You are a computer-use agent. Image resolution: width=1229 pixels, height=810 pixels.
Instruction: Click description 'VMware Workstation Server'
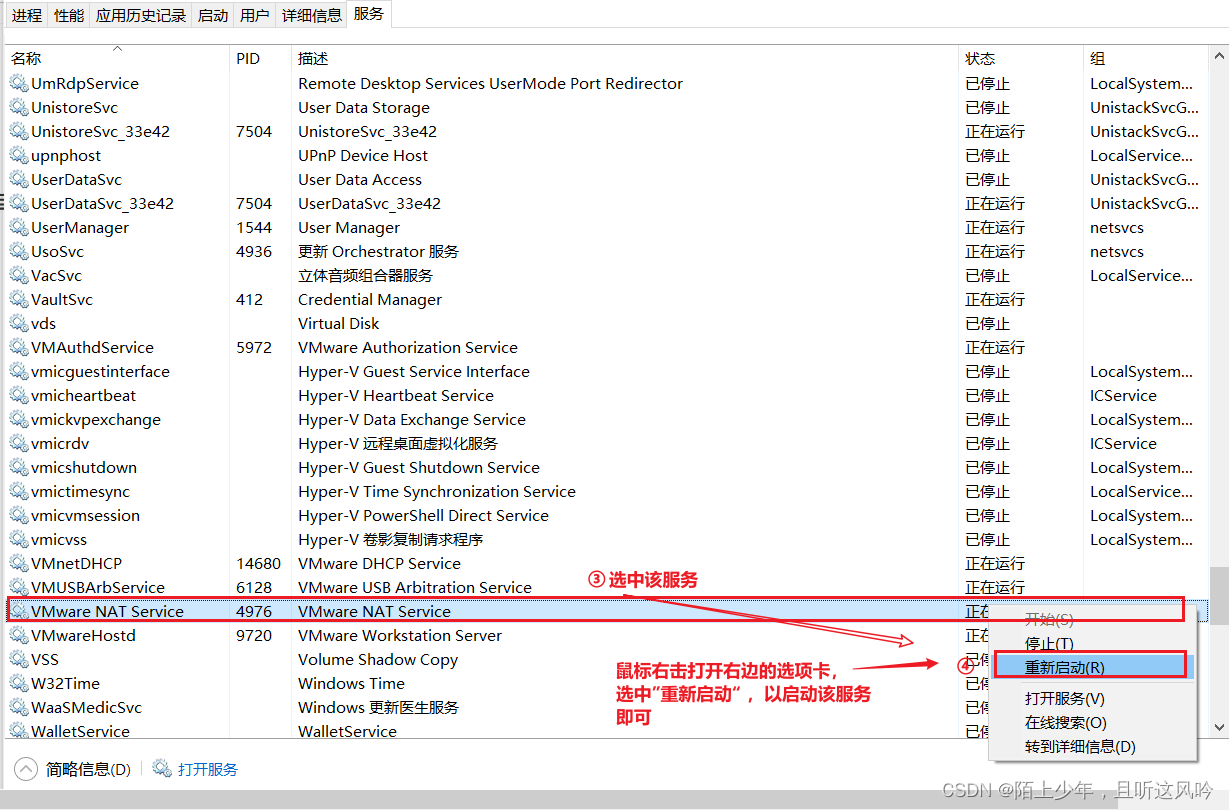pyautogui.click(x=400, y=636)
